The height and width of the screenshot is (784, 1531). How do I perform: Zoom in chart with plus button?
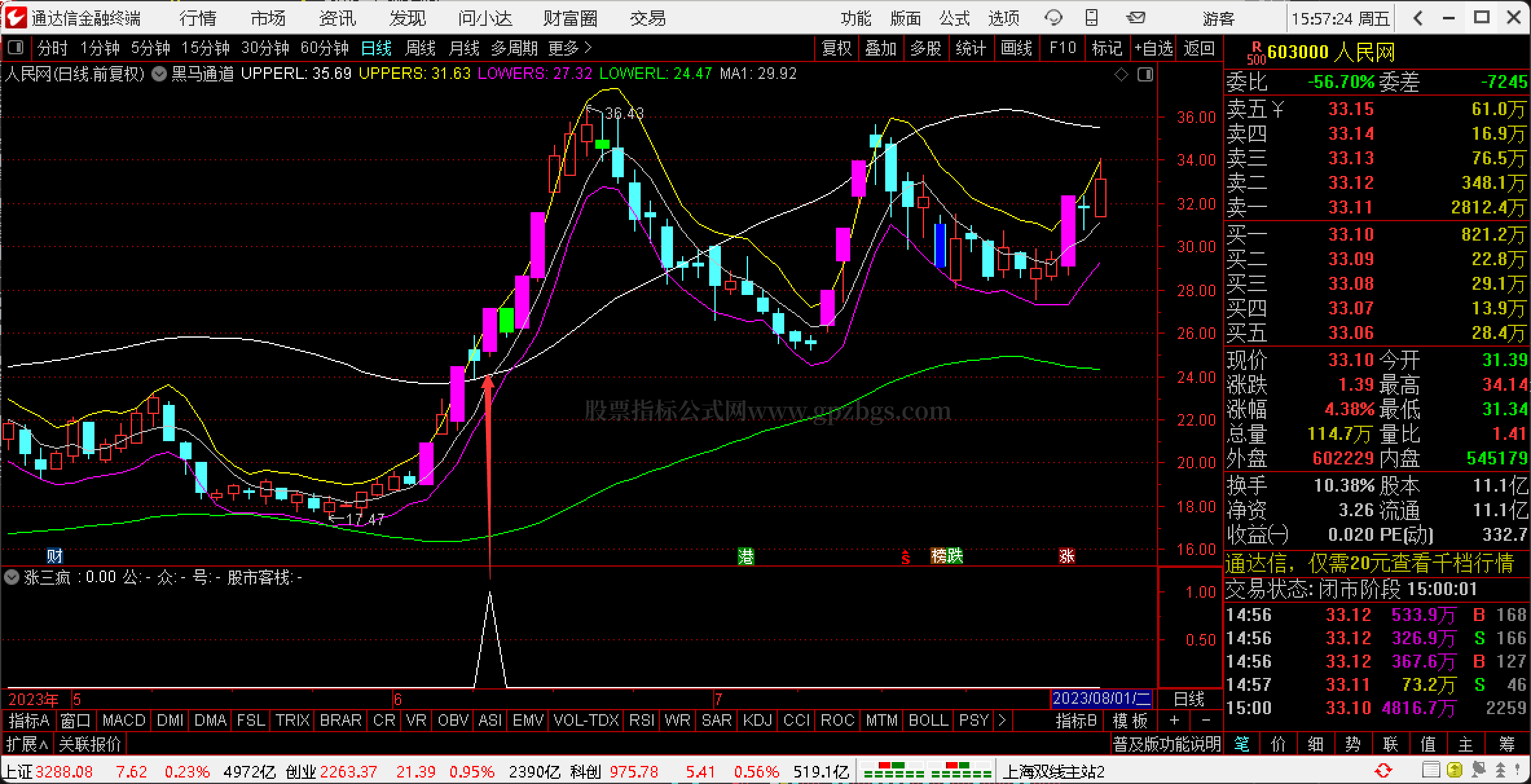[1174, 720]
